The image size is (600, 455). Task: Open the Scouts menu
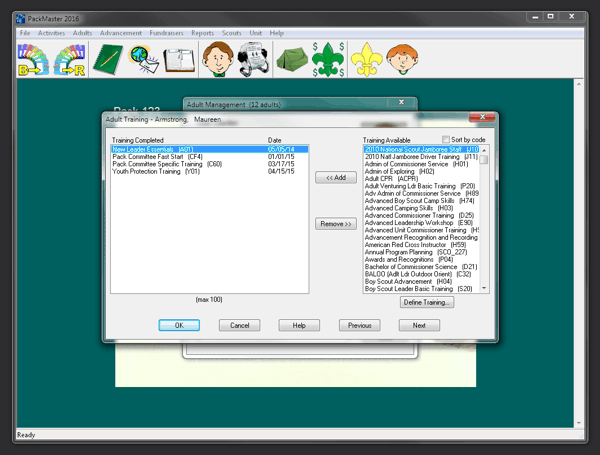232,33
